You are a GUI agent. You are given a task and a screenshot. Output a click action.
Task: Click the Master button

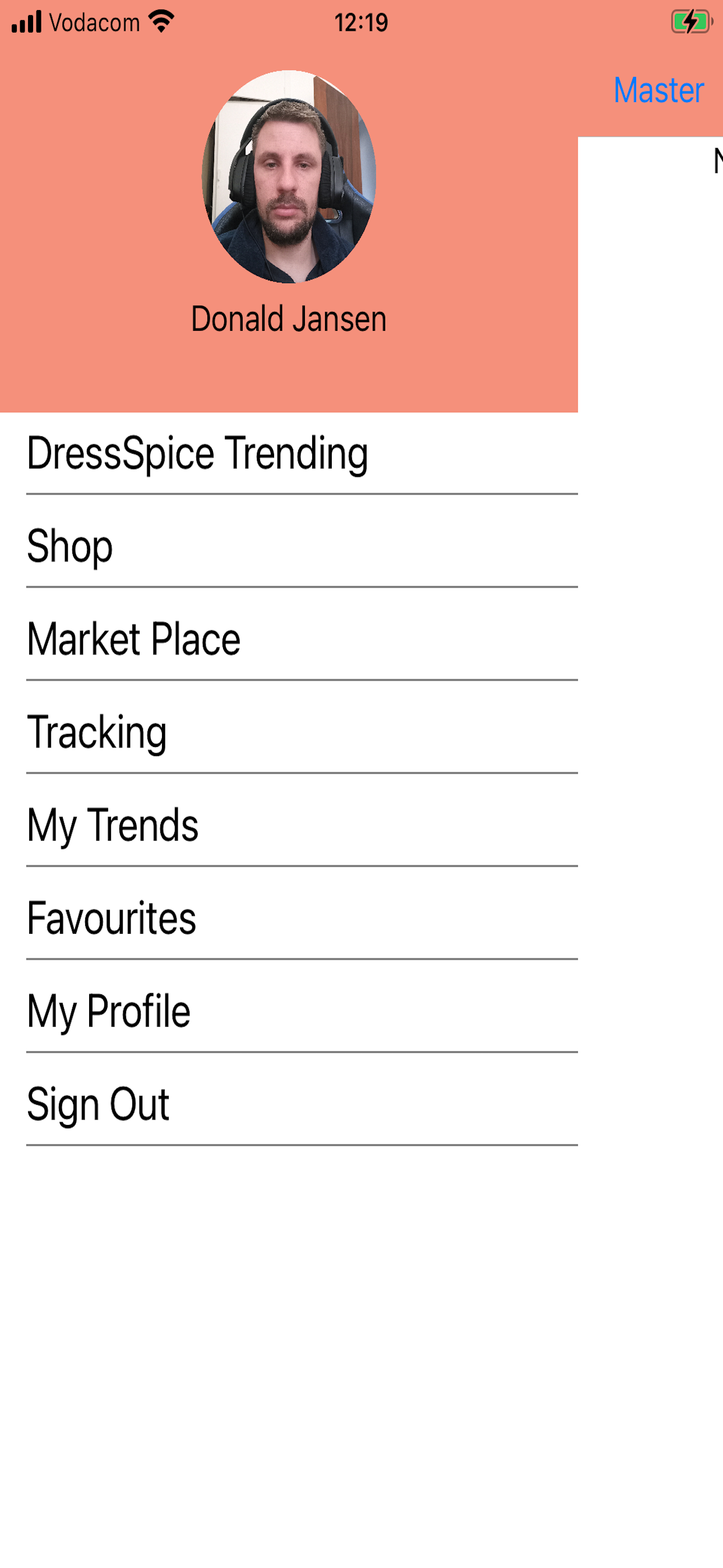pos(659,90)
